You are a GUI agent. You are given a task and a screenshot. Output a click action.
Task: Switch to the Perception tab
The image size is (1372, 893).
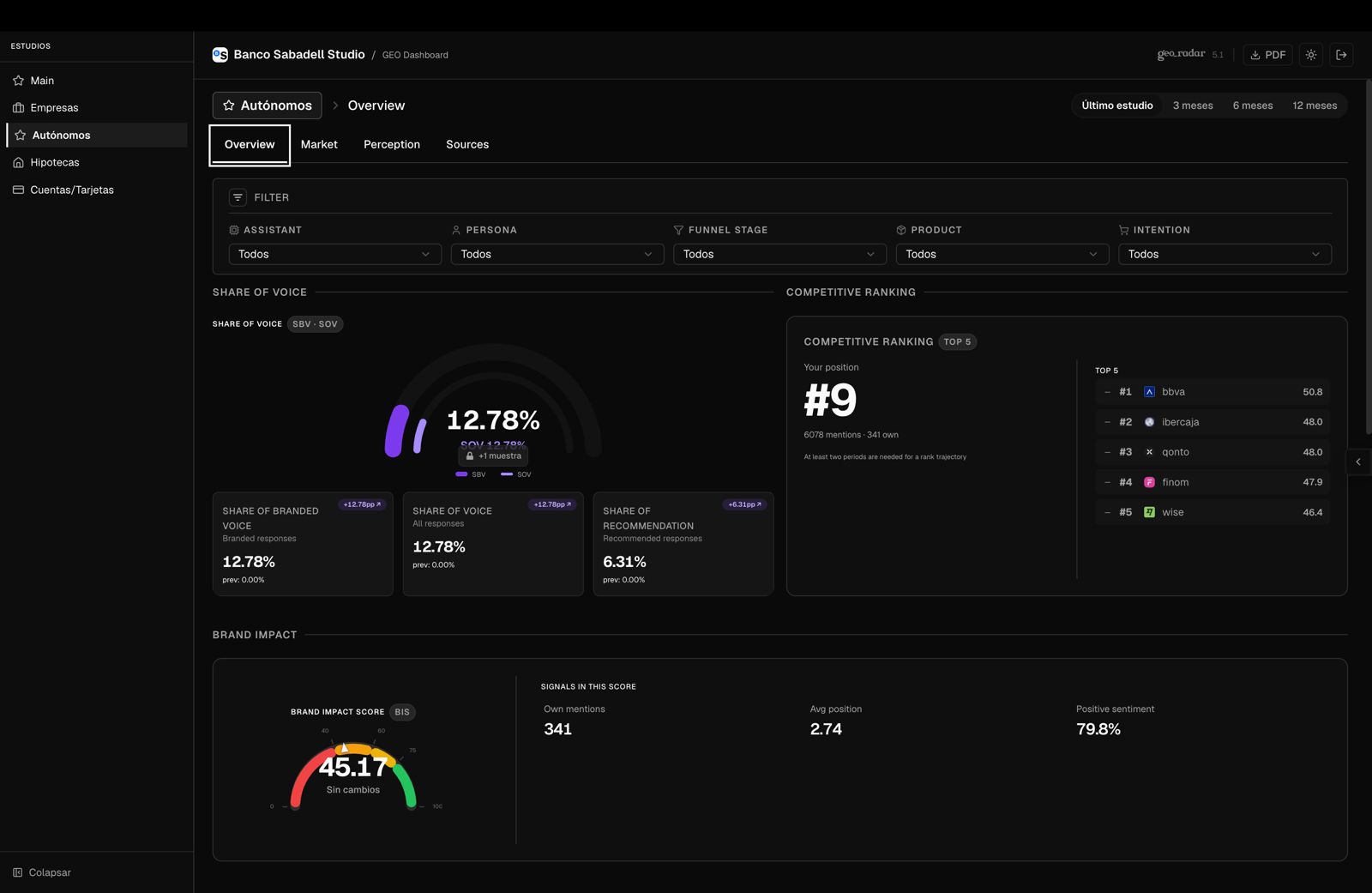[x=391, y=145]
